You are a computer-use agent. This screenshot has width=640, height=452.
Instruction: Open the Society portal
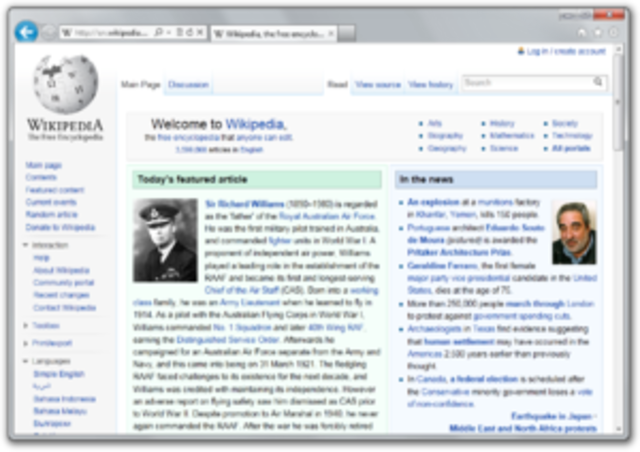pyautogui.click(x=565, y=123)
